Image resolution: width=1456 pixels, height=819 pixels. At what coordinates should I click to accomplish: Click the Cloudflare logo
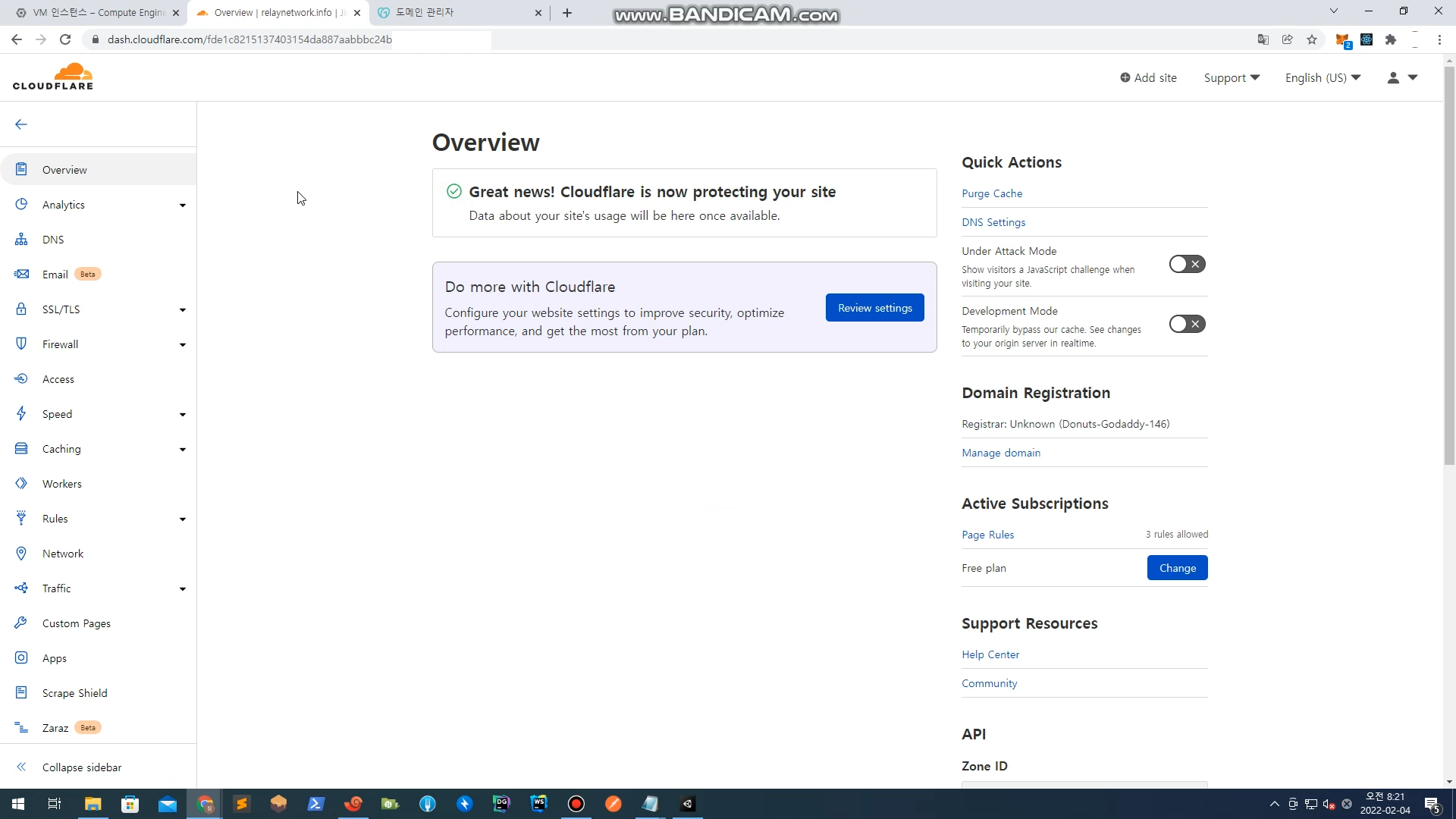coord(53,77)
